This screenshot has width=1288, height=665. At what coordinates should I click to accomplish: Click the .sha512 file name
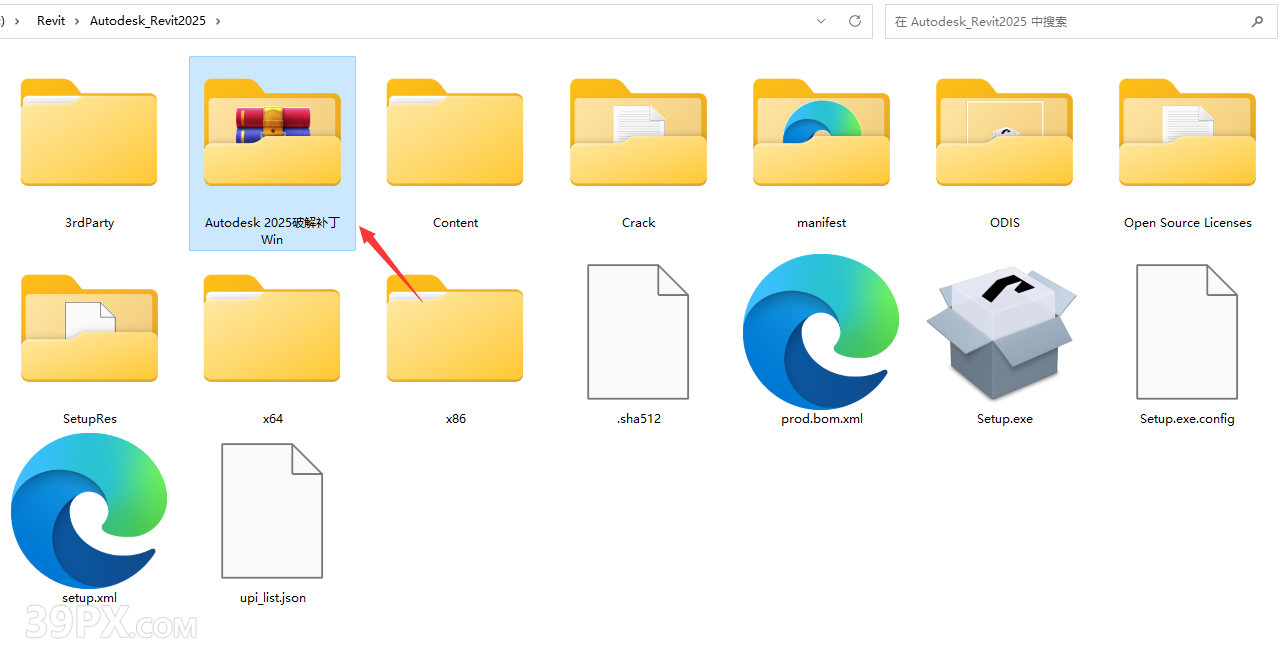638,419
